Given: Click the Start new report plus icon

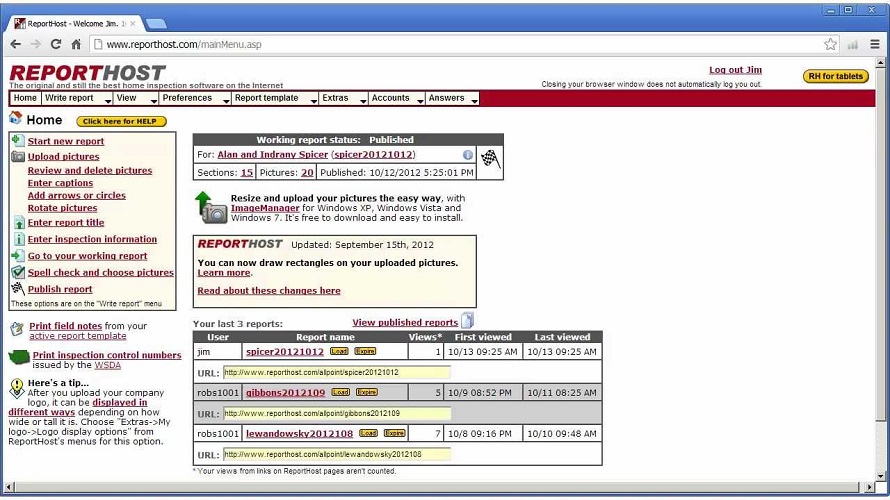Looking at the screenshot, I should pos(18,140).
